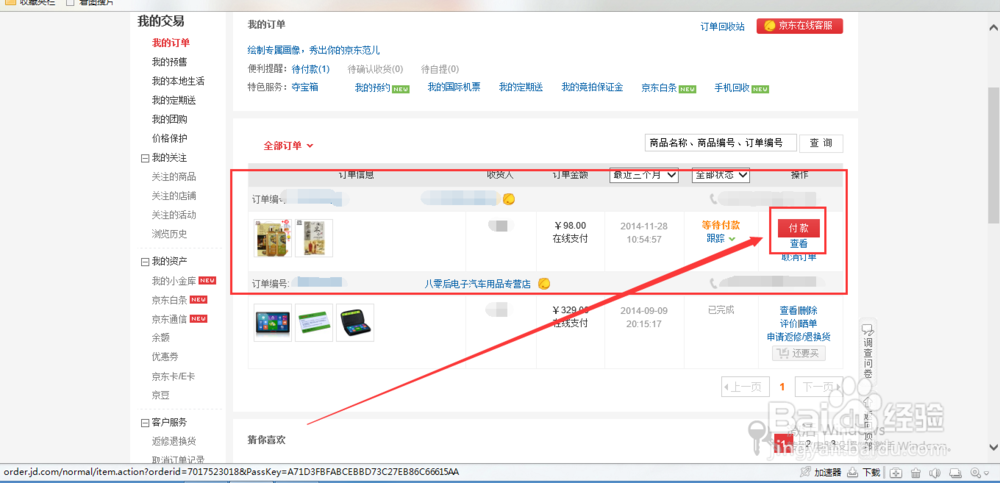1000x483 pixels.
Task: Click the 待自提(0) reminder
Action: 440,69
